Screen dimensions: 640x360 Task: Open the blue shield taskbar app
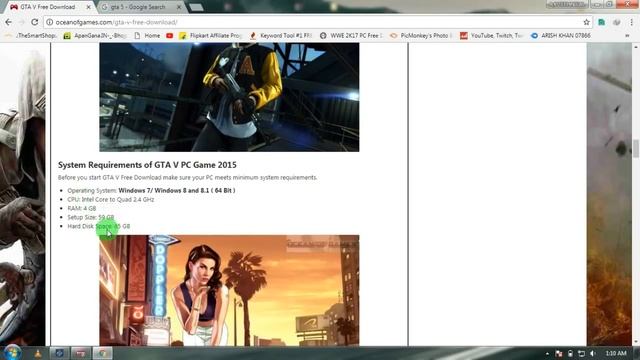click(59, 353)
